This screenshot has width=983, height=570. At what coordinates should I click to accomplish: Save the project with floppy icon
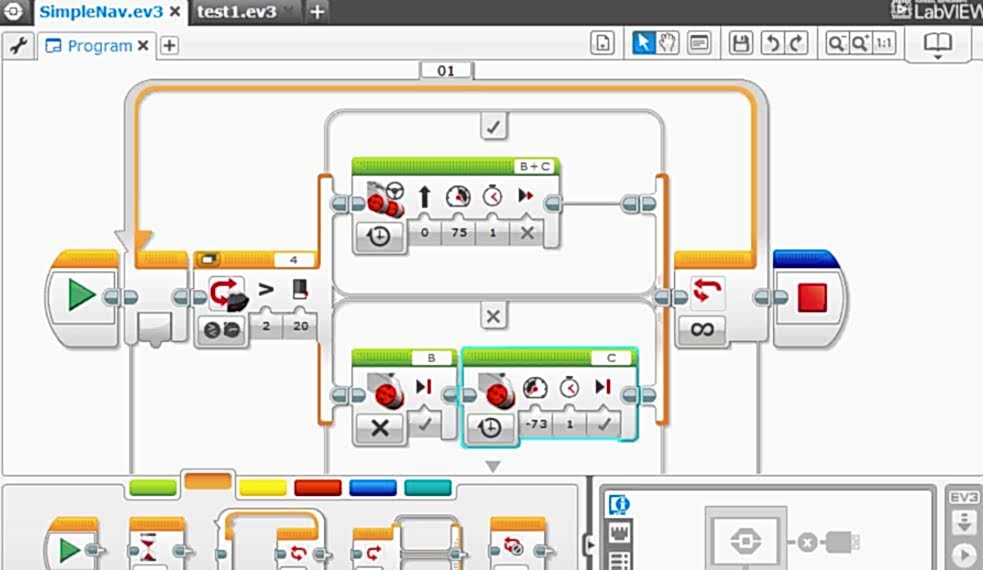click(x=741, y=43)
